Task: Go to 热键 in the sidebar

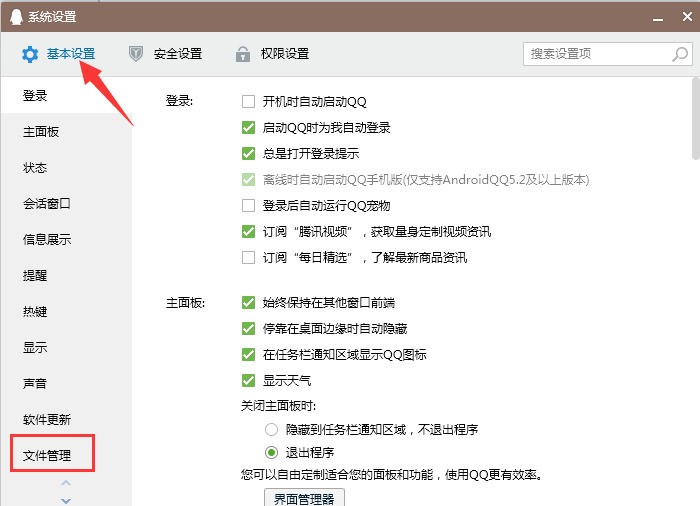Action: point(35,311)
